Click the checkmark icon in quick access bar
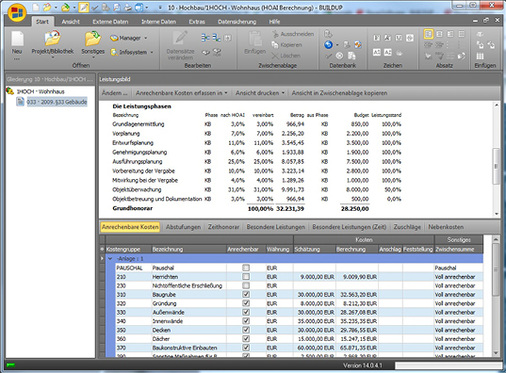This screenshot has width=506, height=373. pyautogui.click(x=95, y=7)
